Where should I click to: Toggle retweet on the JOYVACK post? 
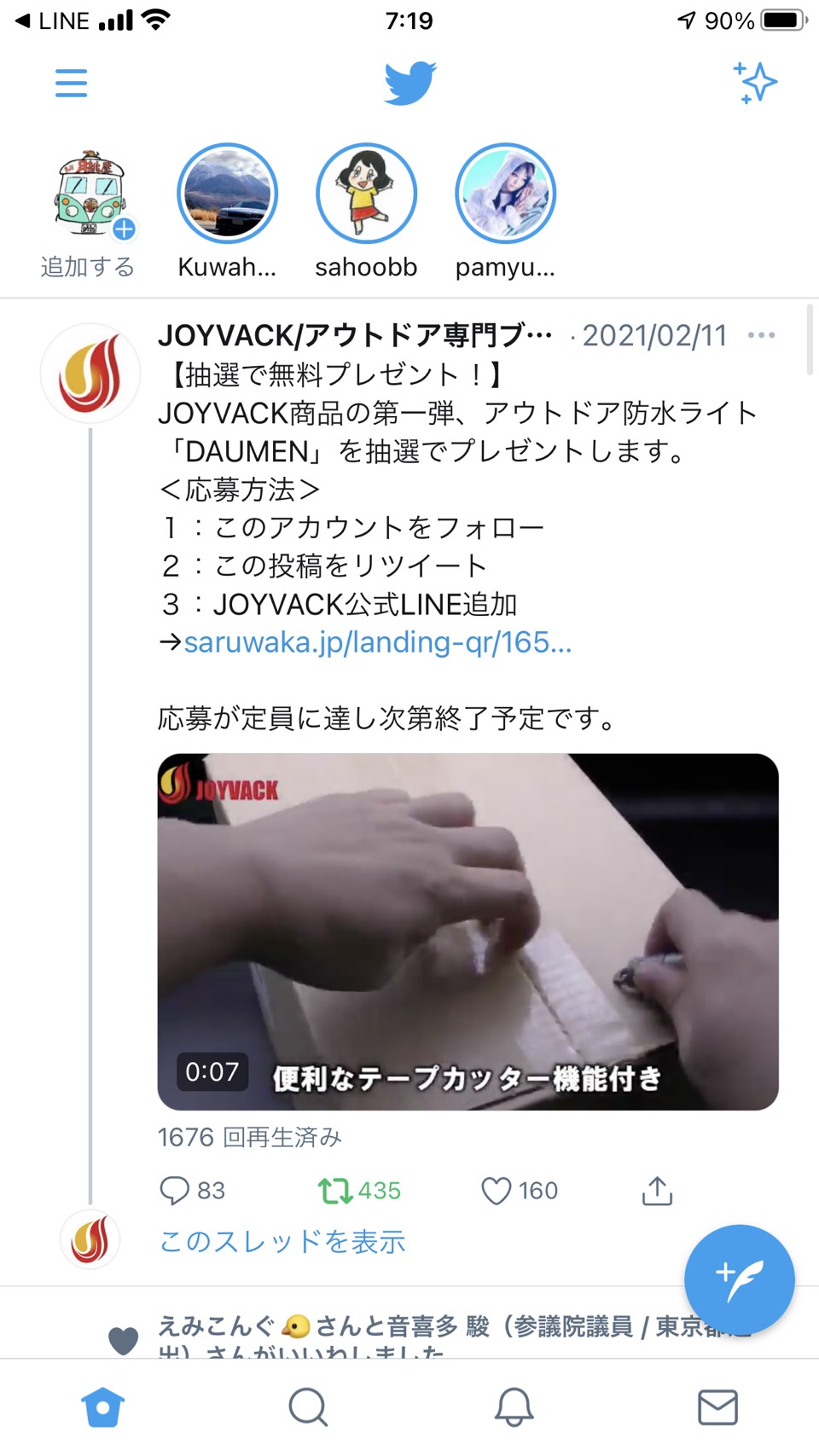(x=359, y=1190)
